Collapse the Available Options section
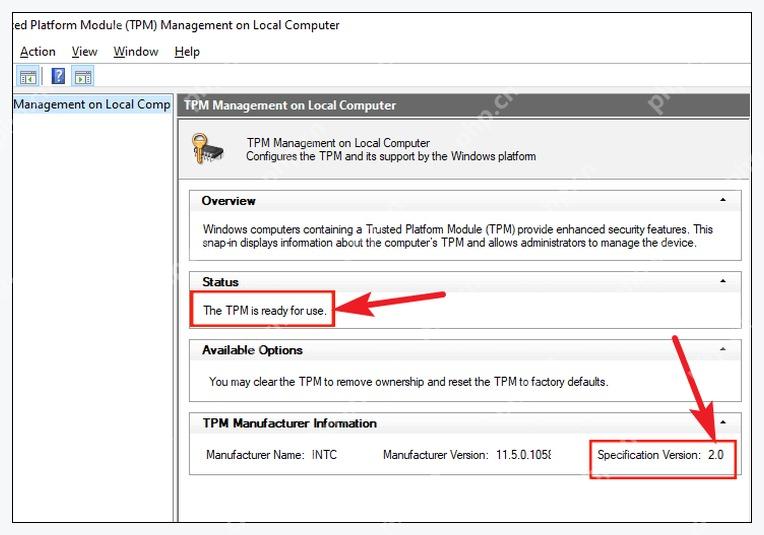 (x=723, y=349)
